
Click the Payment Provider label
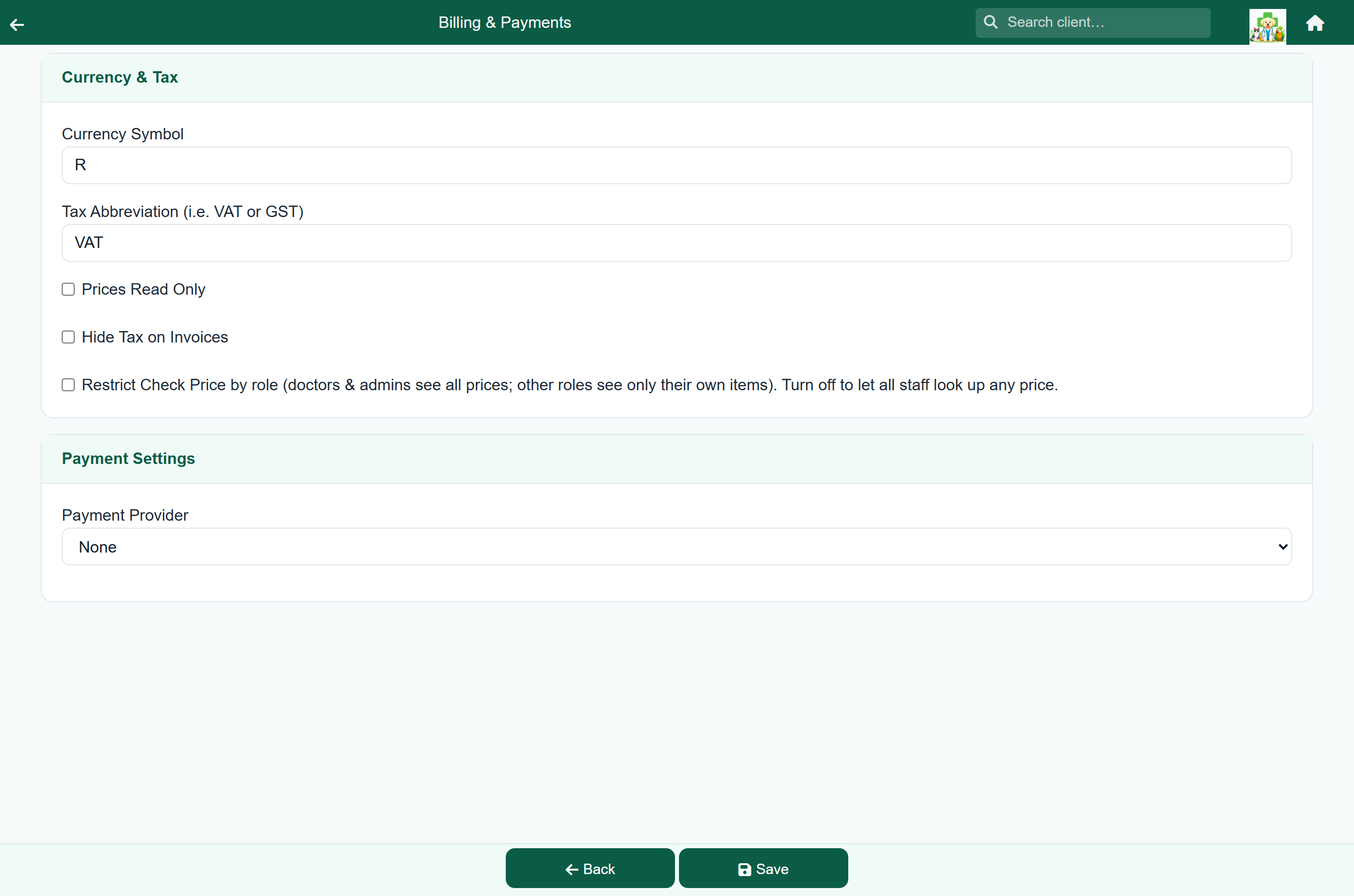[125, 515]
